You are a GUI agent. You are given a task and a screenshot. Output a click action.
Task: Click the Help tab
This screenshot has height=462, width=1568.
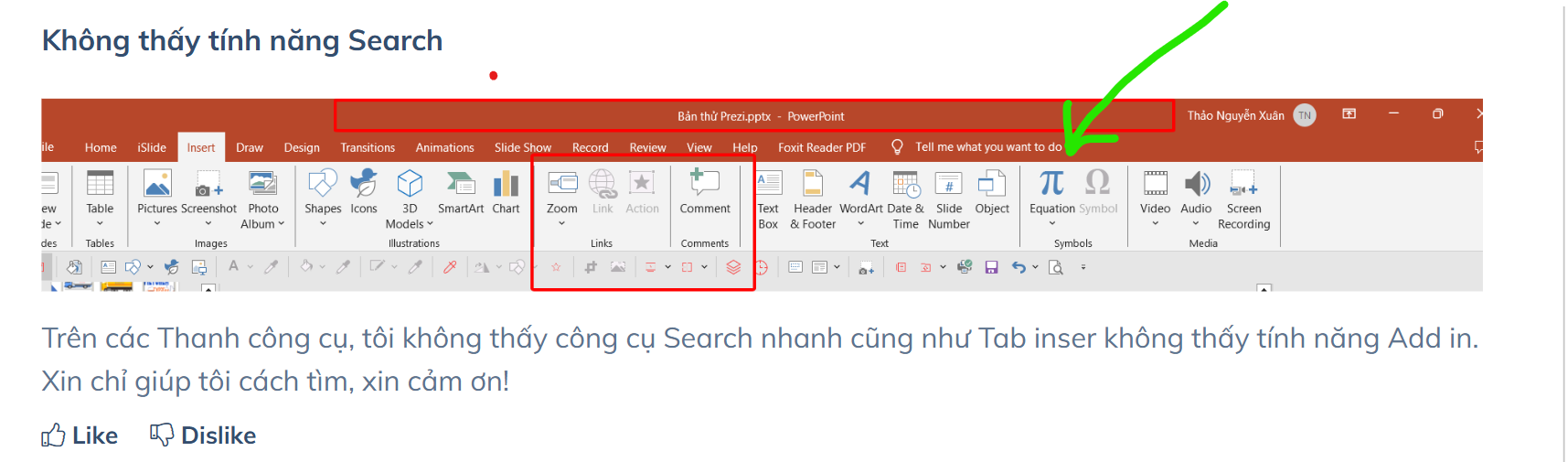point(745,147)
